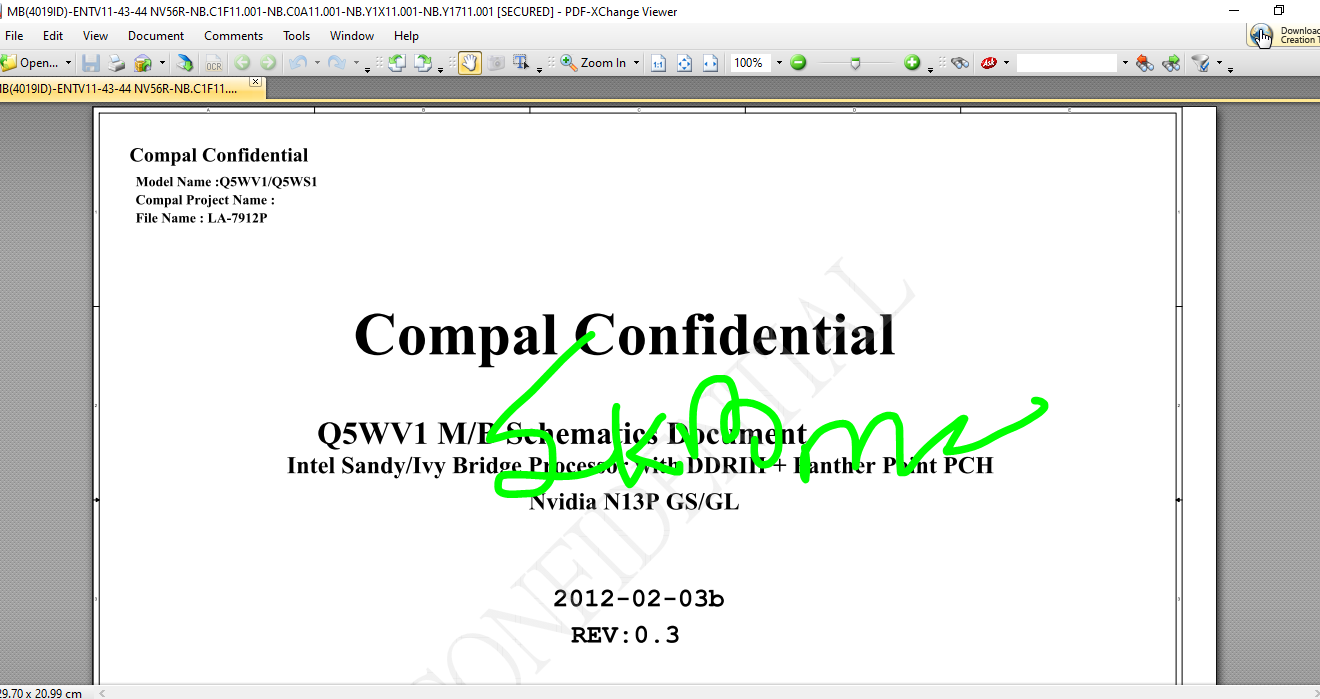Screen dimensions: 1320x699
Task: Click the green minus zoom out button
Action: click(798, 63)
